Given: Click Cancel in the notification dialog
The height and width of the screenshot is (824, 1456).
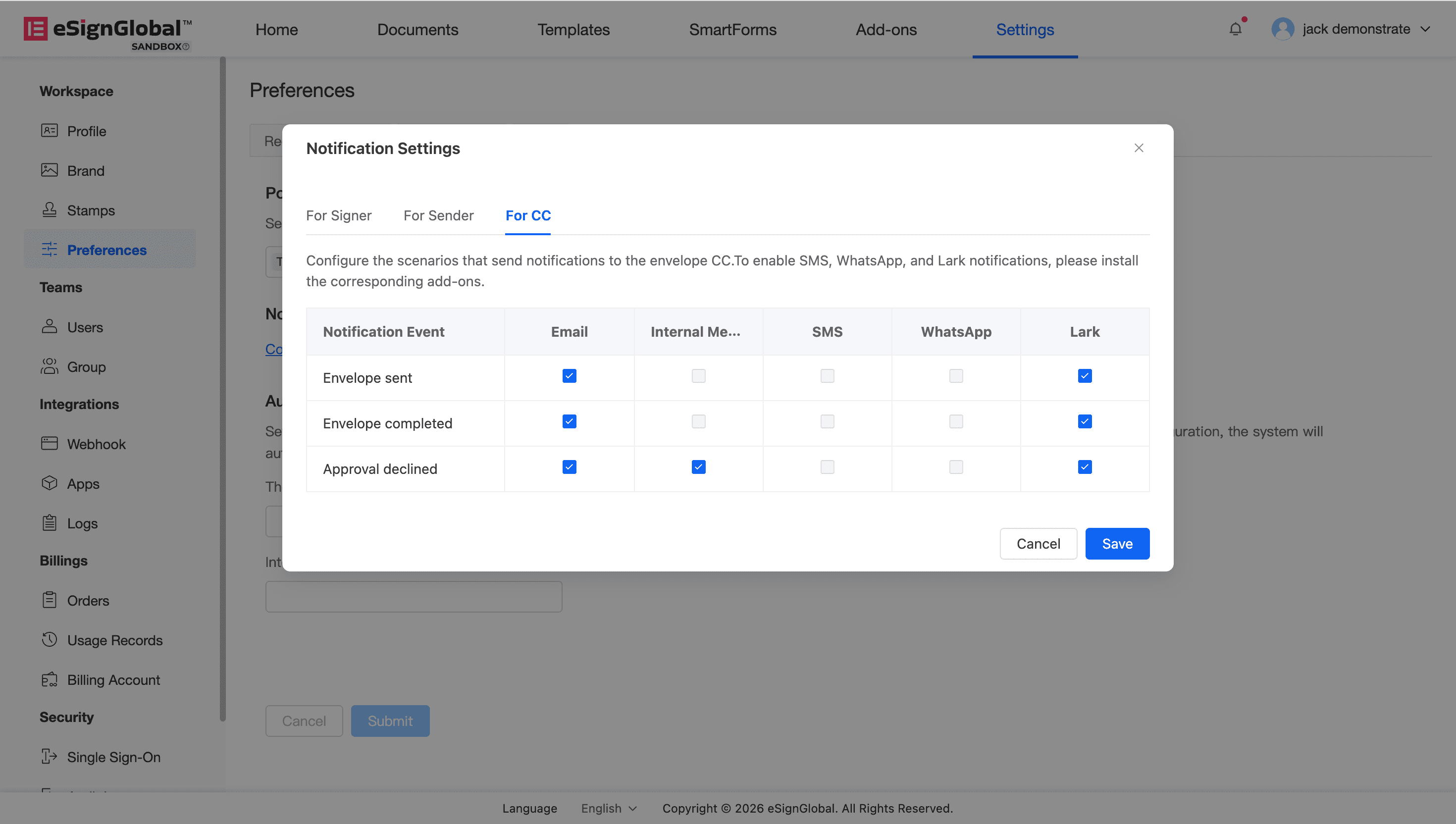Looking at the screenshot, I should pyautogui.click(x=1038, y=544).
